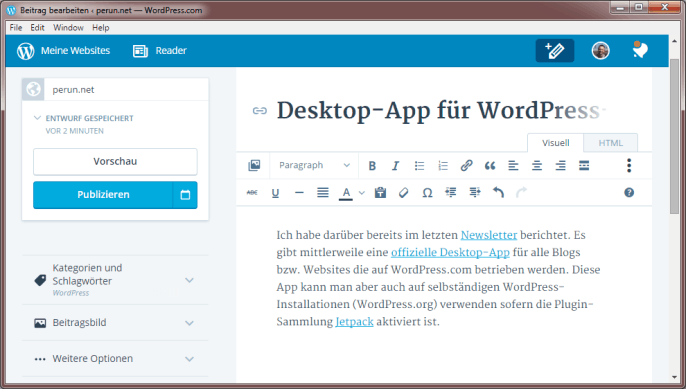Follow the Newsletter link in the text
The width and height of the screenshot is (686, 389).
[489, 235]
